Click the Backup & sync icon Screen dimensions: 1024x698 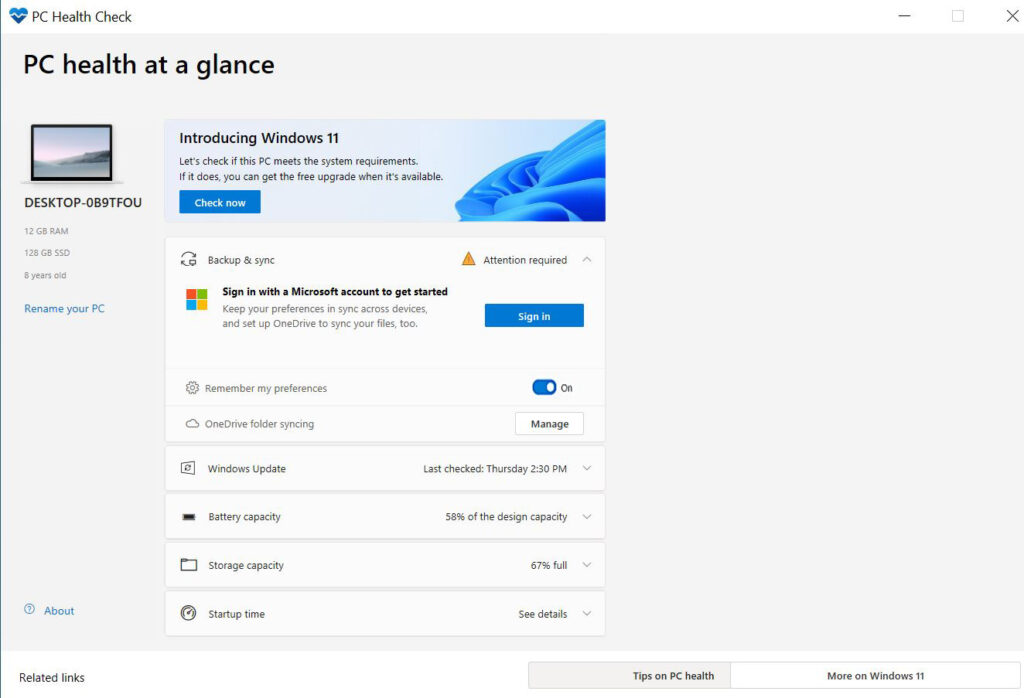point(189,258)
